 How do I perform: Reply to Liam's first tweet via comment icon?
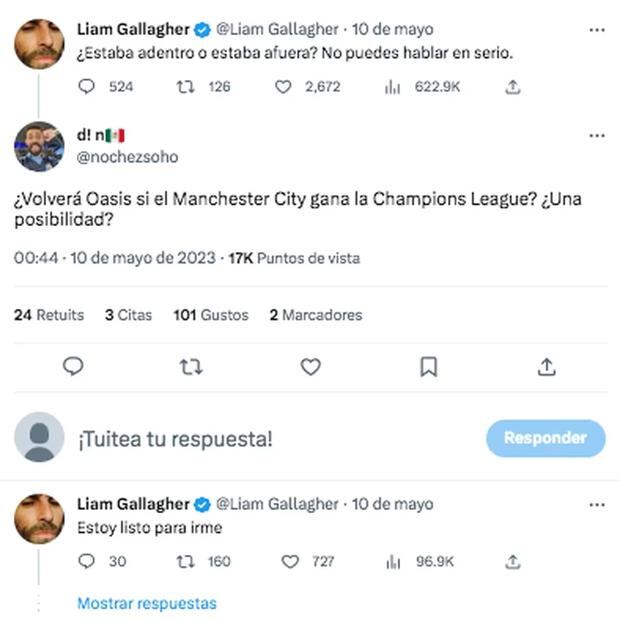coord(86,87)
